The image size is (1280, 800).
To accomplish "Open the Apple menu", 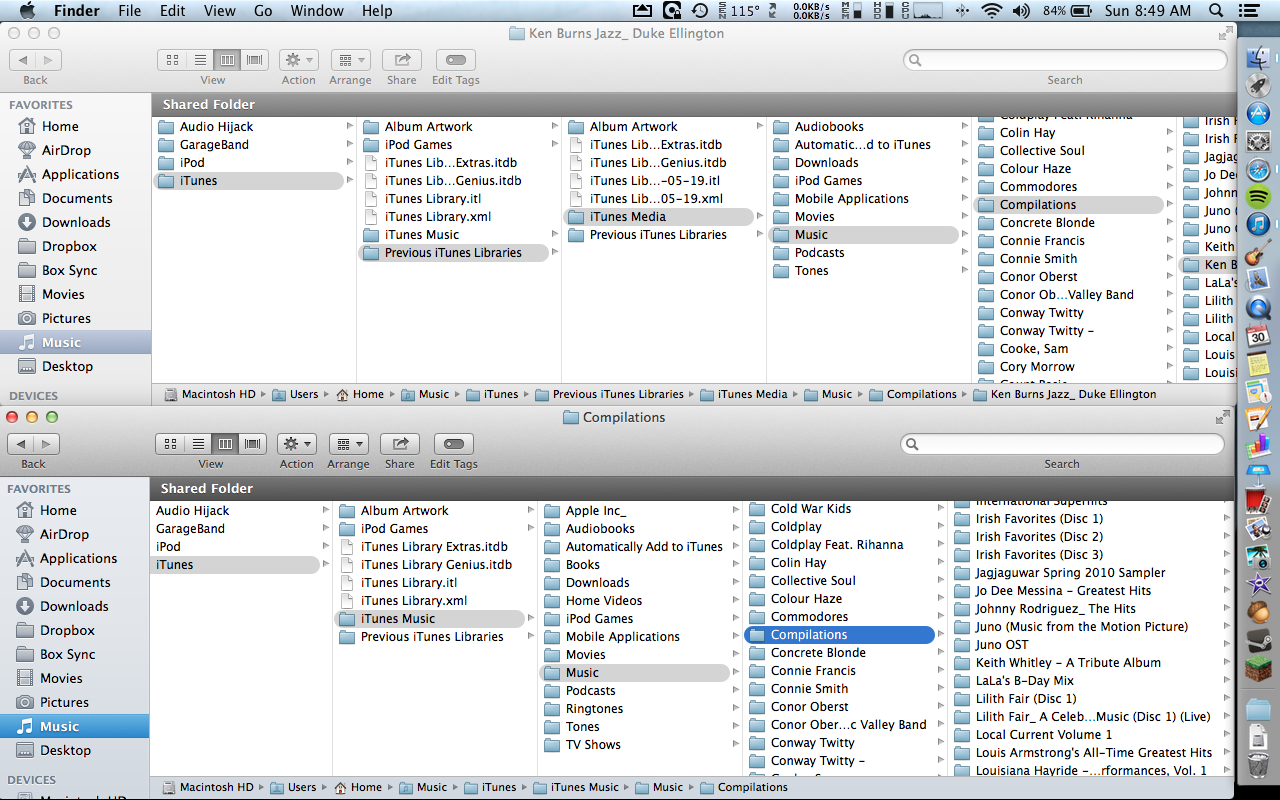I will tap(26, 11).
